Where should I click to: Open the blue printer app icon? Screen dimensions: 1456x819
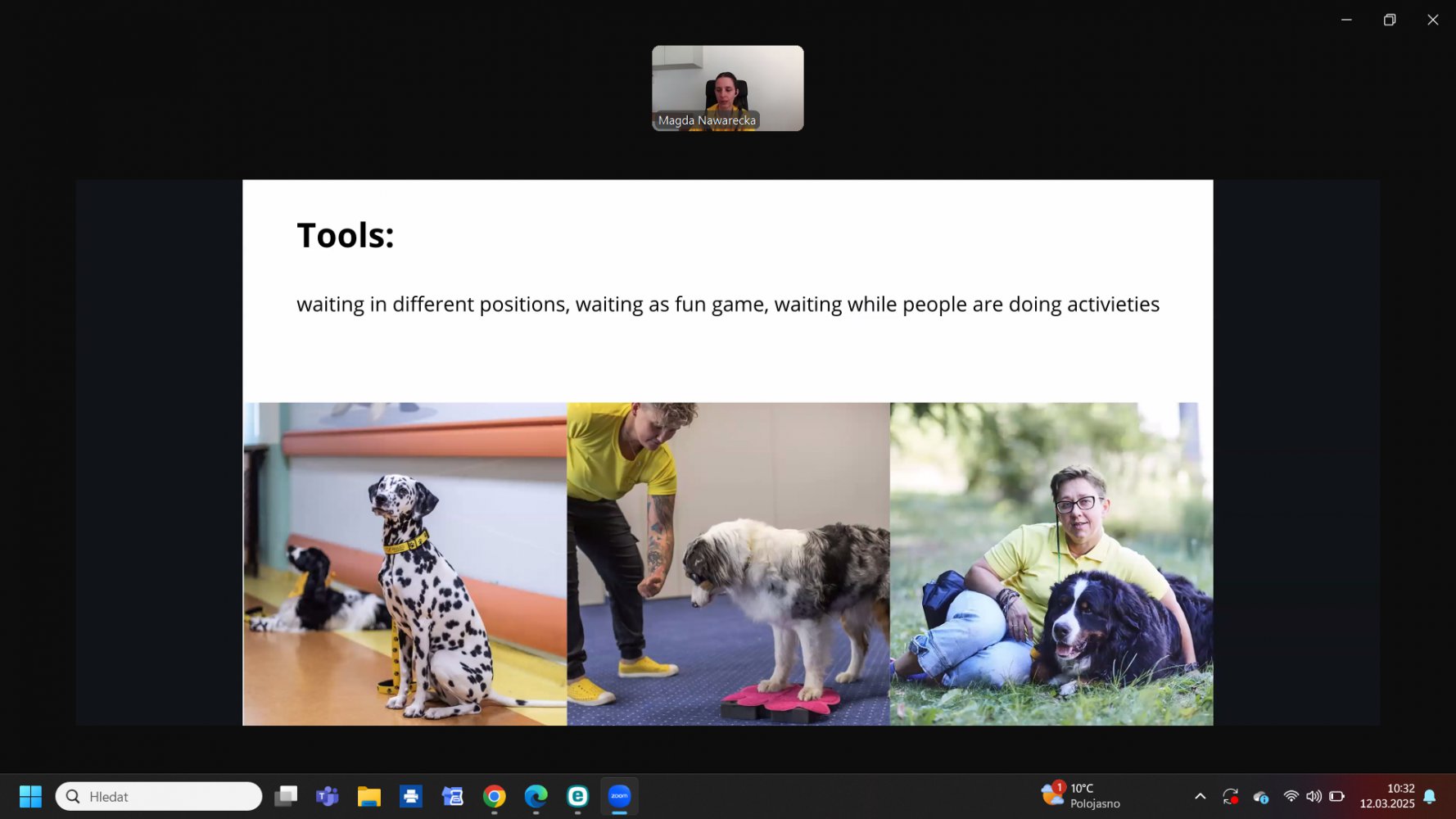(x=411, y=796)
